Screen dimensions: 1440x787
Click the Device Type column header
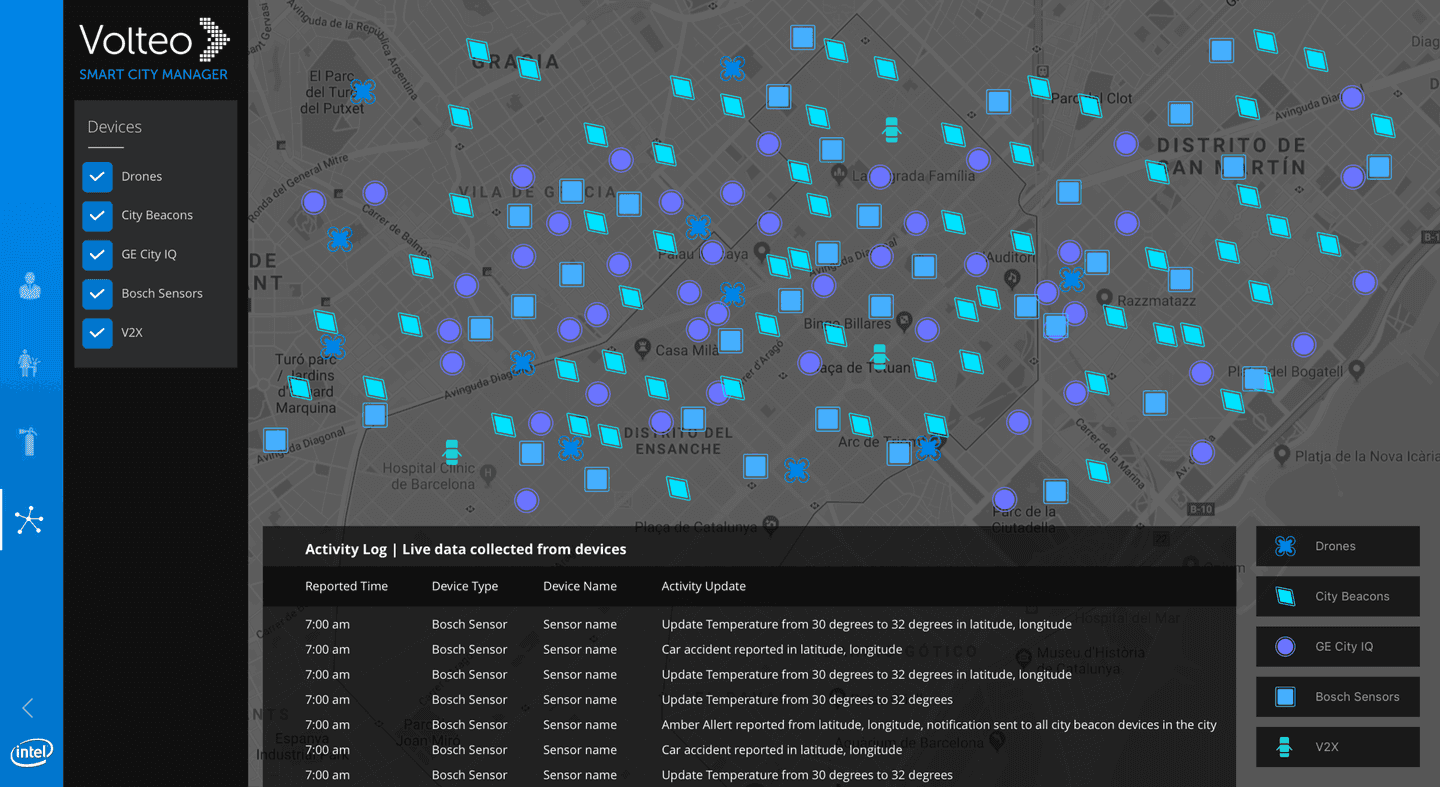click(x=465, y=586)
